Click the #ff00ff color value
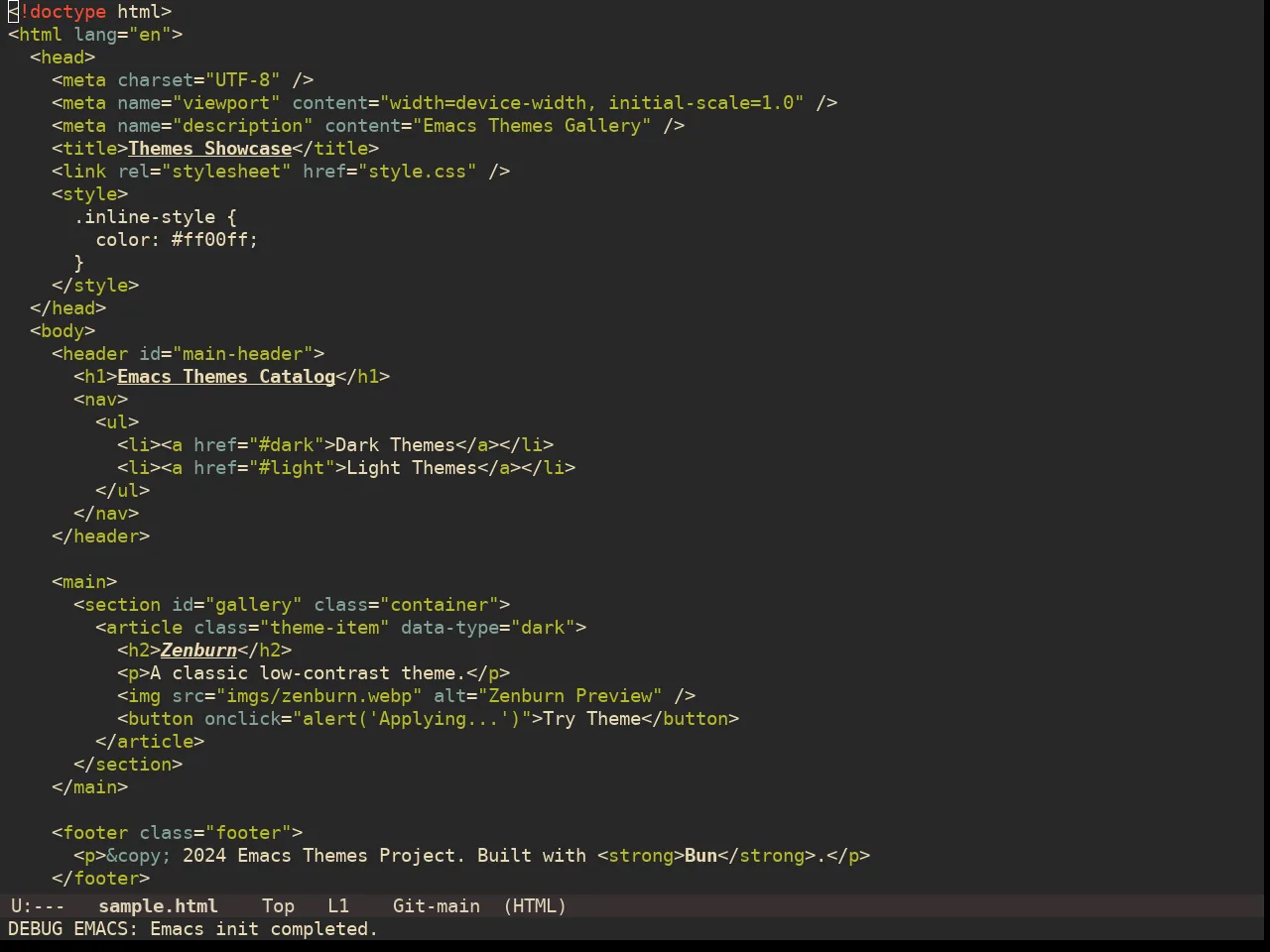The width and height of the screenshot is (1270, 952). [x=210, y=240]
